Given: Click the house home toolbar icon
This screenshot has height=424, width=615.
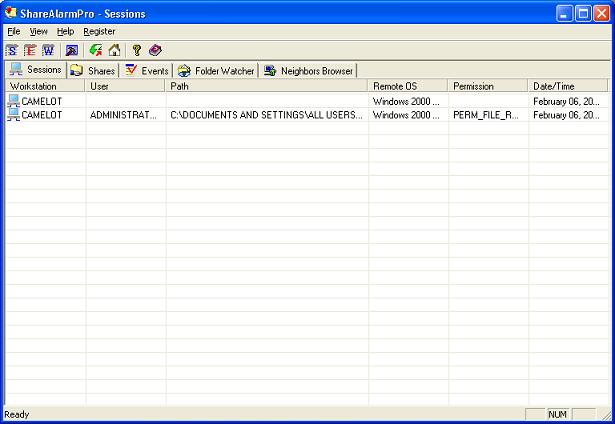Looking at the screenshot, I should (114, 50).
